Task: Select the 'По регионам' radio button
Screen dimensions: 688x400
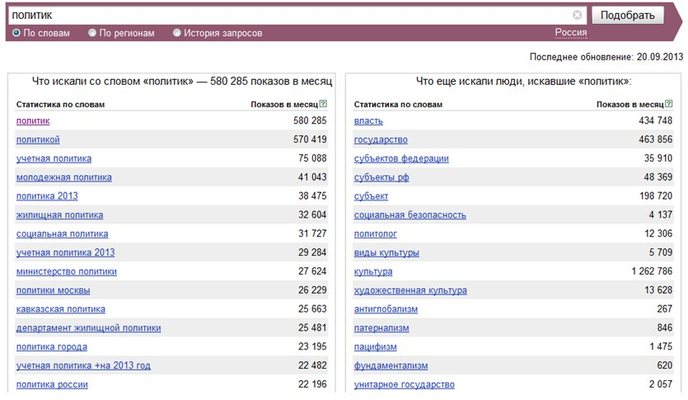Action: [92, 33]
